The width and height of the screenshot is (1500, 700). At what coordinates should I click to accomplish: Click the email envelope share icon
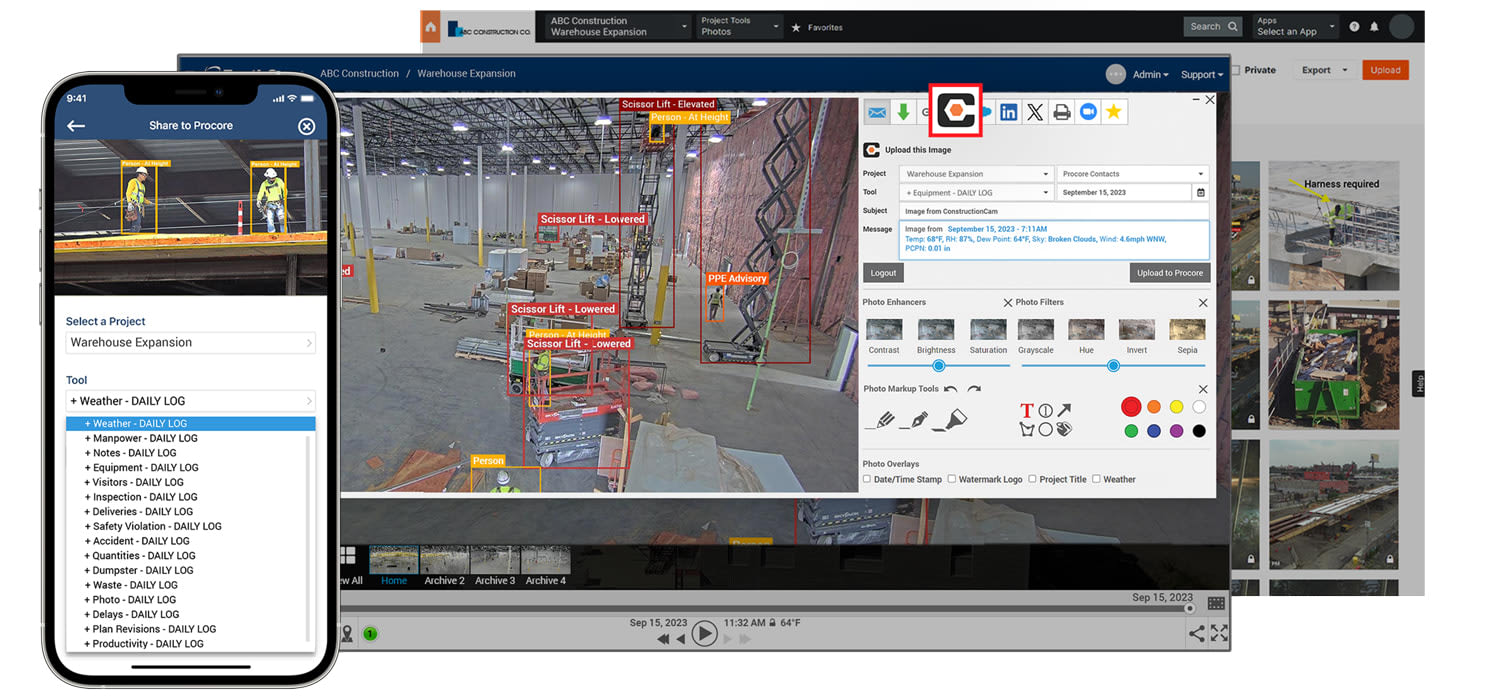[x=877, y=112]
